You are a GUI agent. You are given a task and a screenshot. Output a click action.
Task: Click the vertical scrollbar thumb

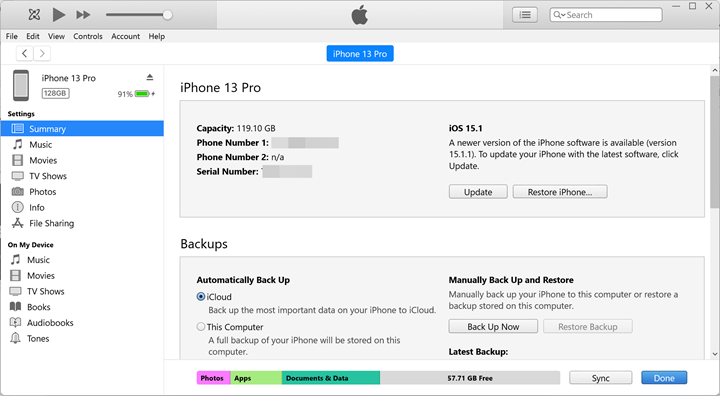715,142
